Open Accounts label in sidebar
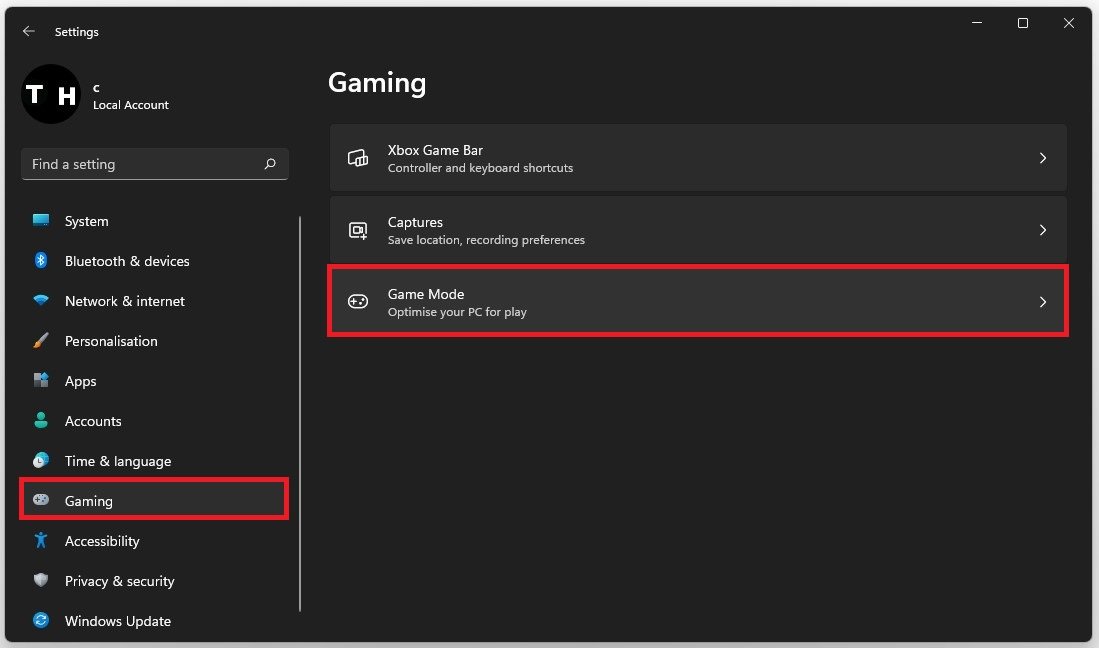The image size is (1099, 648). pyautogui.click(x=93, y=421)
